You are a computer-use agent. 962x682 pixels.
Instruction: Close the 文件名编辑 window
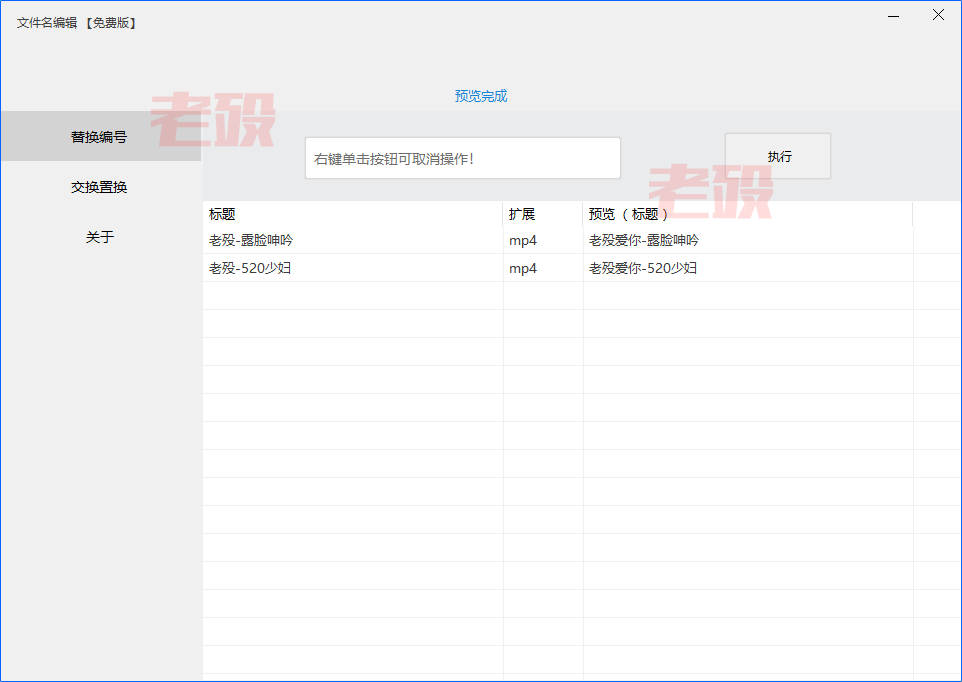tap(938, 15)
